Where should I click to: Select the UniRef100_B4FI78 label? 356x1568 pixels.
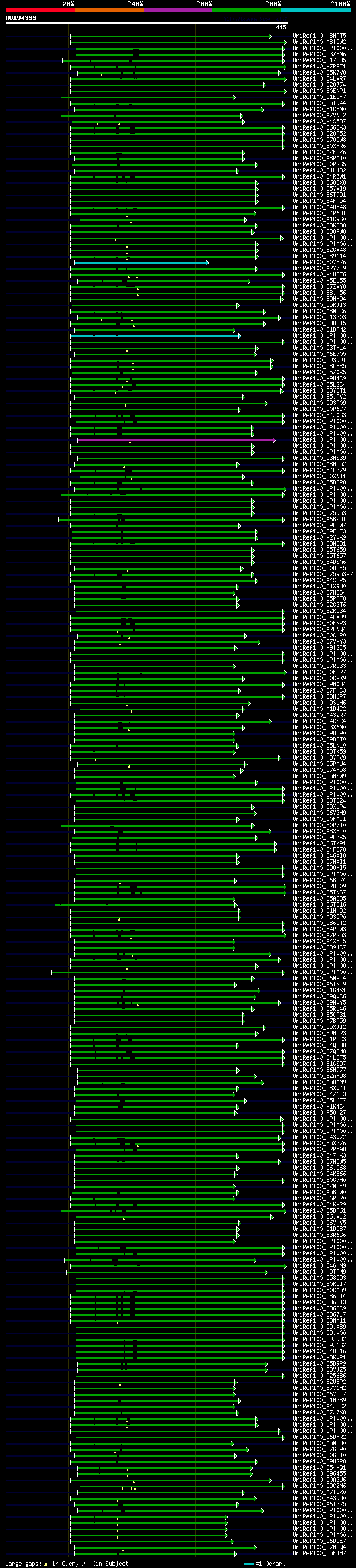(x=319, y=850)
